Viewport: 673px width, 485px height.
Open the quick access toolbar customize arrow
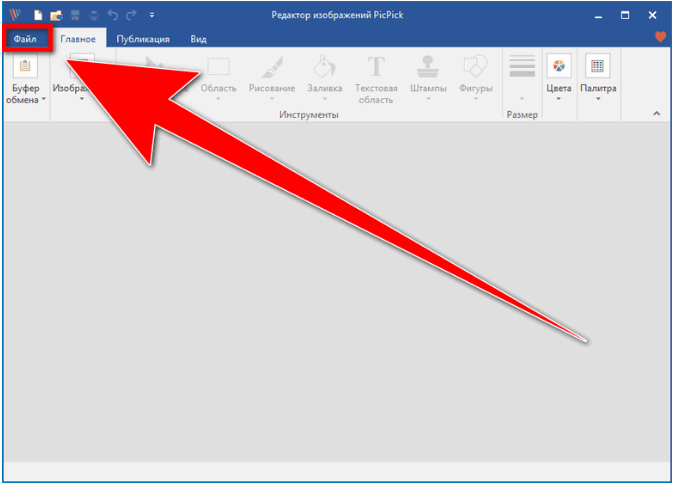(151, 16)
